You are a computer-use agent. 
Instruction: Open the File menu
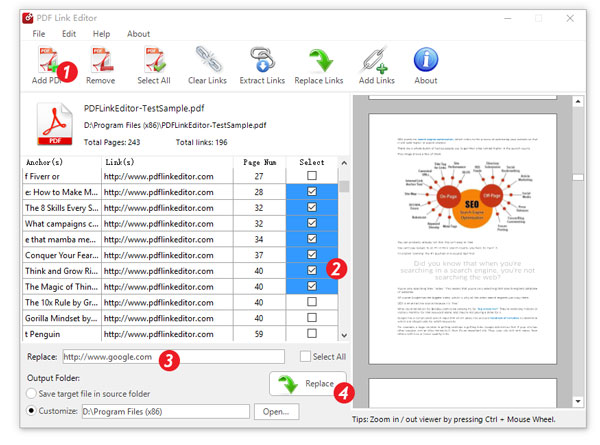click(x=38, y=33)
